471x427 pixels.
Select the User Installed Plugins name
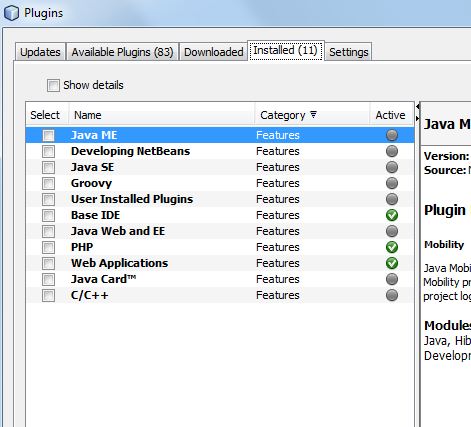coord(132,199)
